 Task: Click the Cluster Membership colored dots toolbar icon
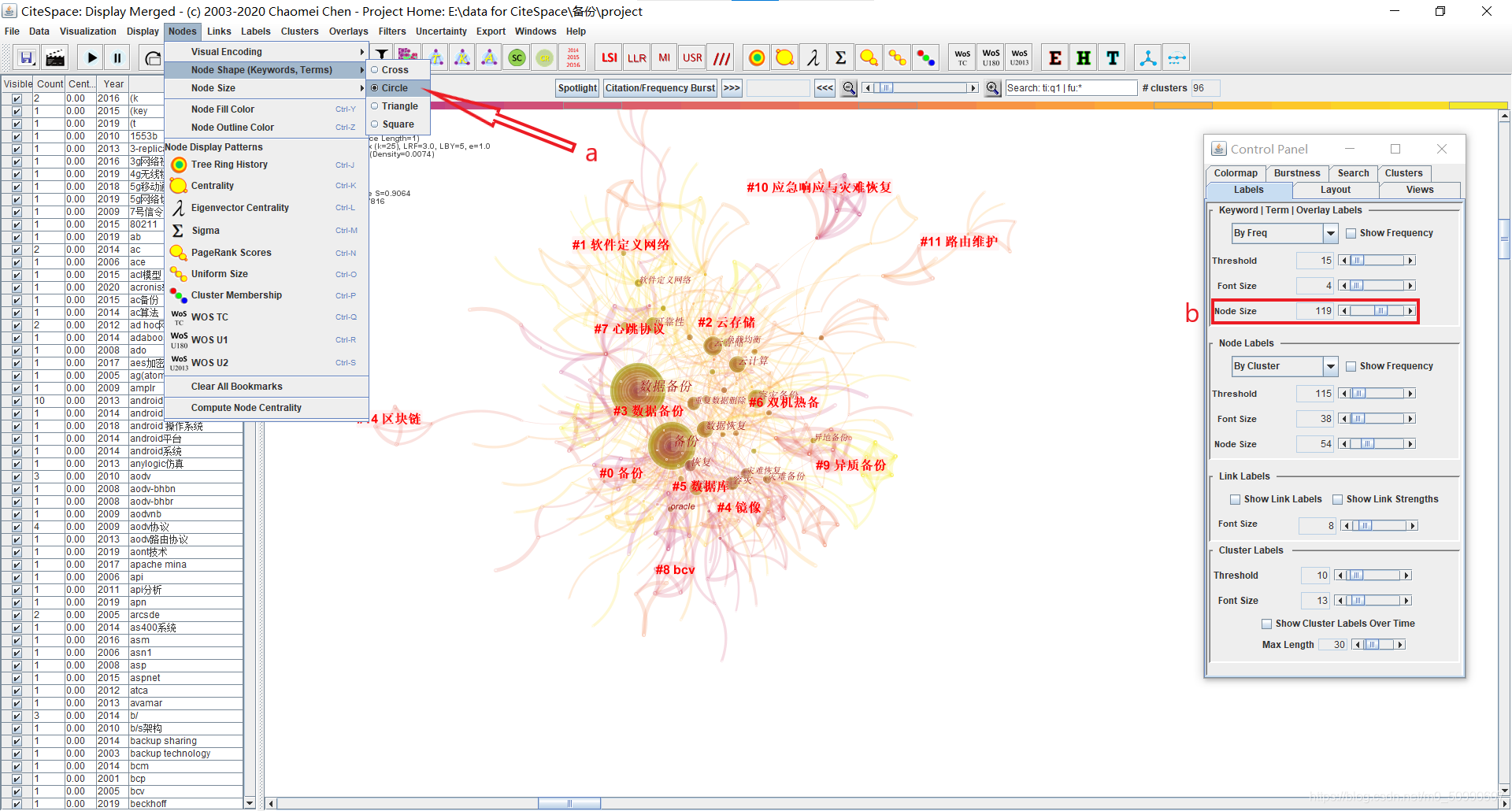pyautogui.click(x=925, y=57)
